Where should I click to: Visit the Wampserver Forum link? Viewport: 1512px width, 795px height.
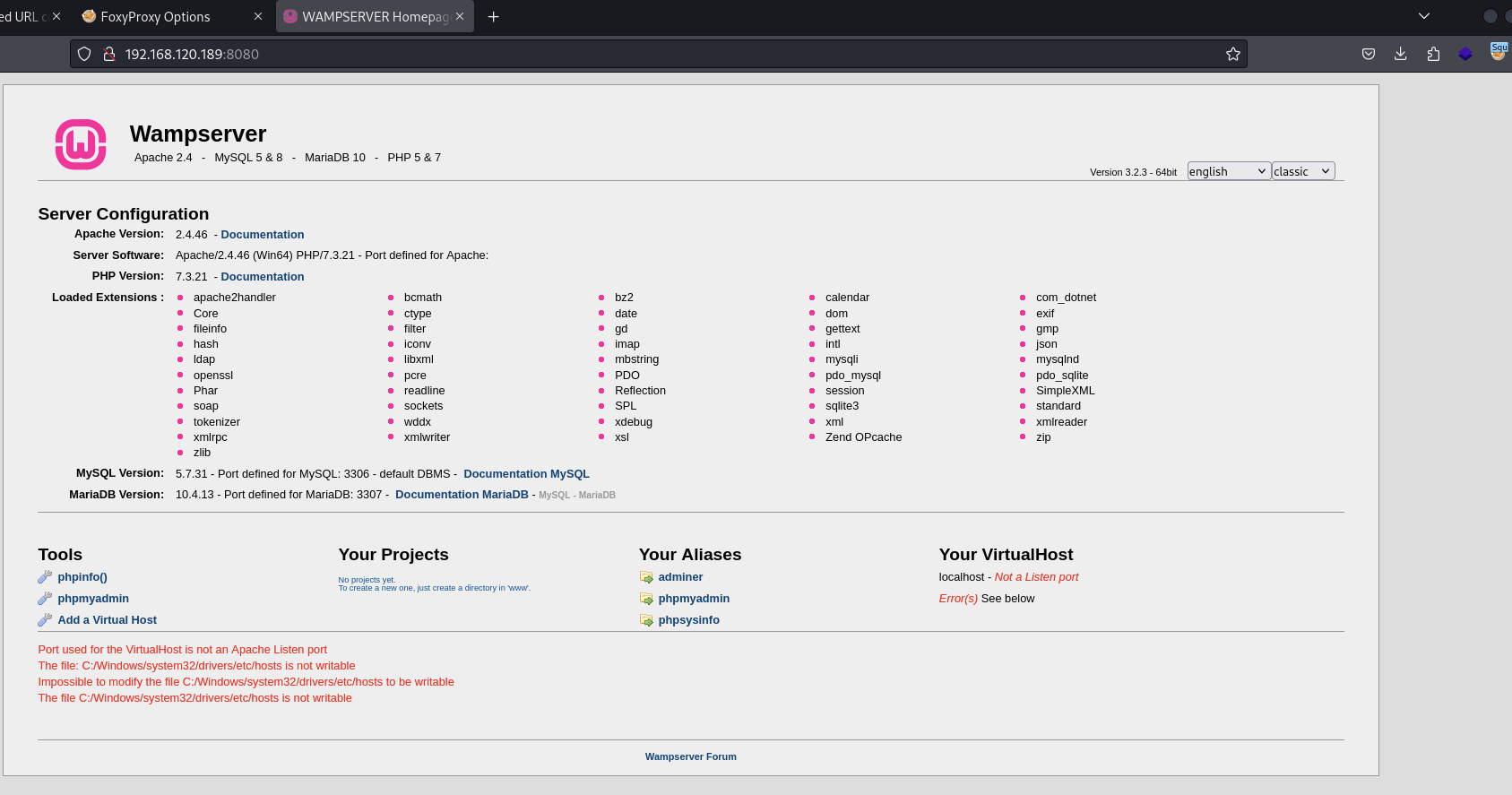point(690,756)
